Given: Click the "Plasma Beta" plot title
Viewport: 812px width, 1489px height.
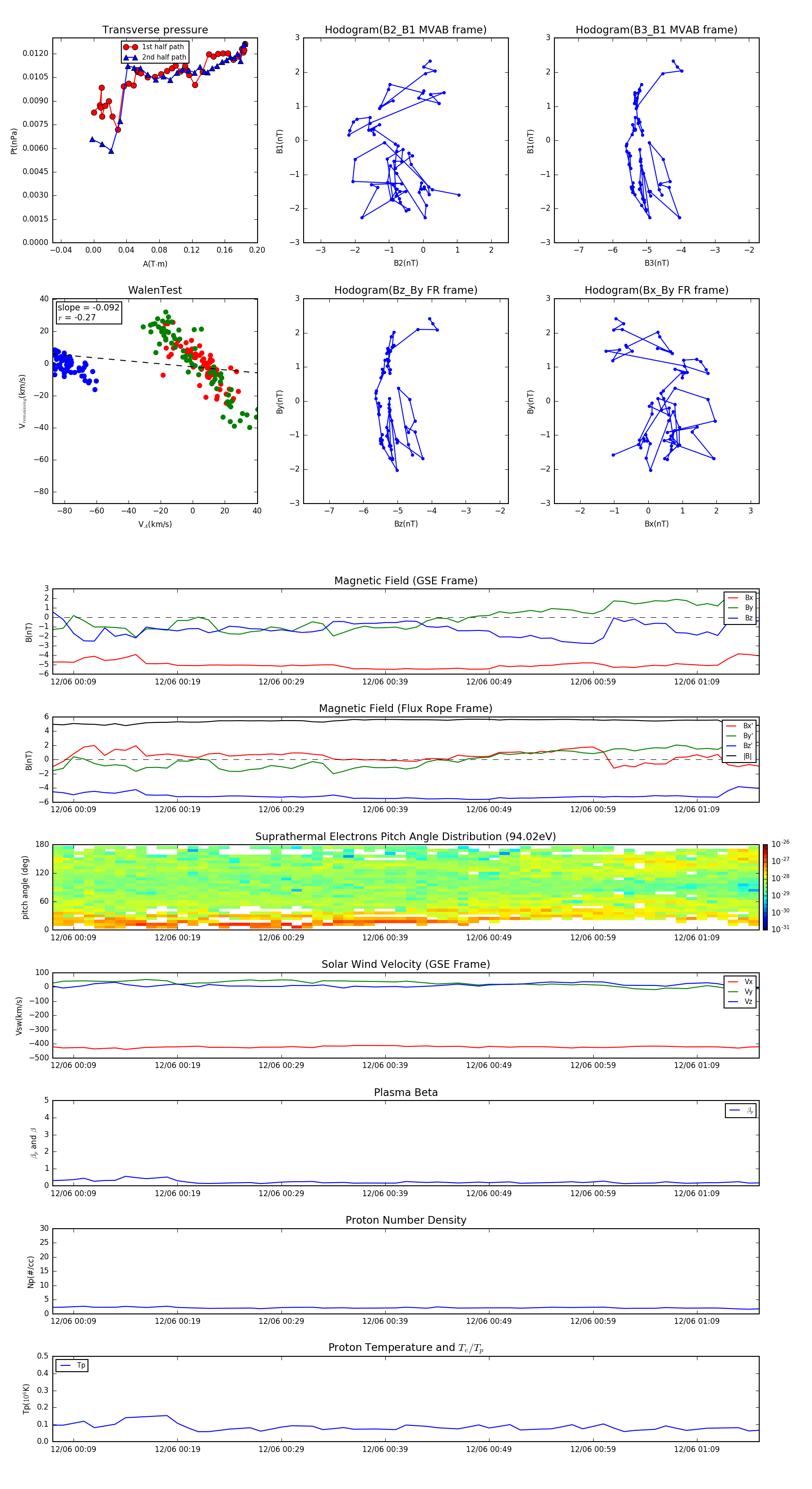Looking at the screenshot, I should (406, 1092).
